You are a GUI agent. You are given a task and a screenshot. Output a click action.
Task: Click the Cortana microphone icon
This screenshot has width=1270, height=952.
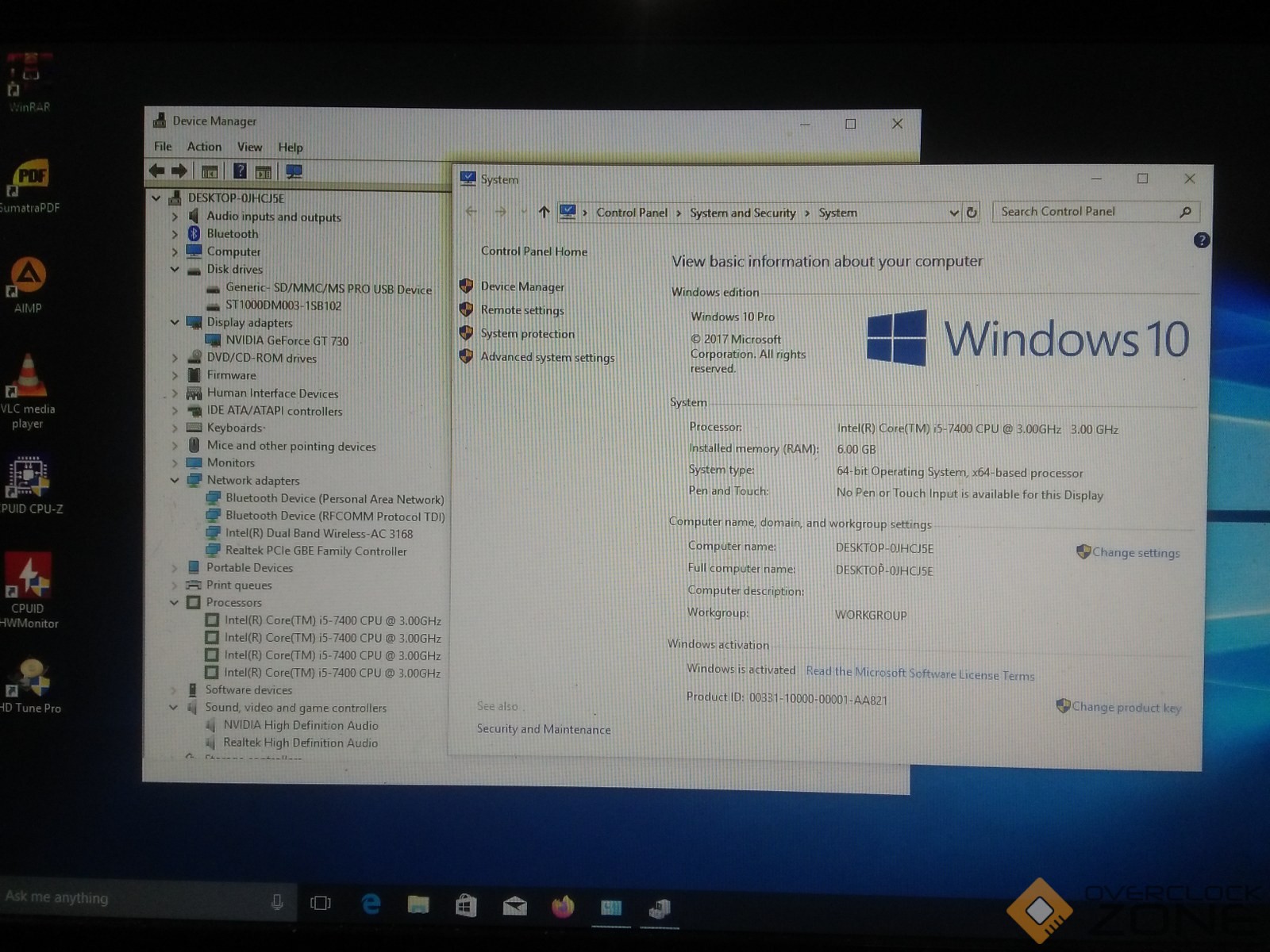[277, 902]
